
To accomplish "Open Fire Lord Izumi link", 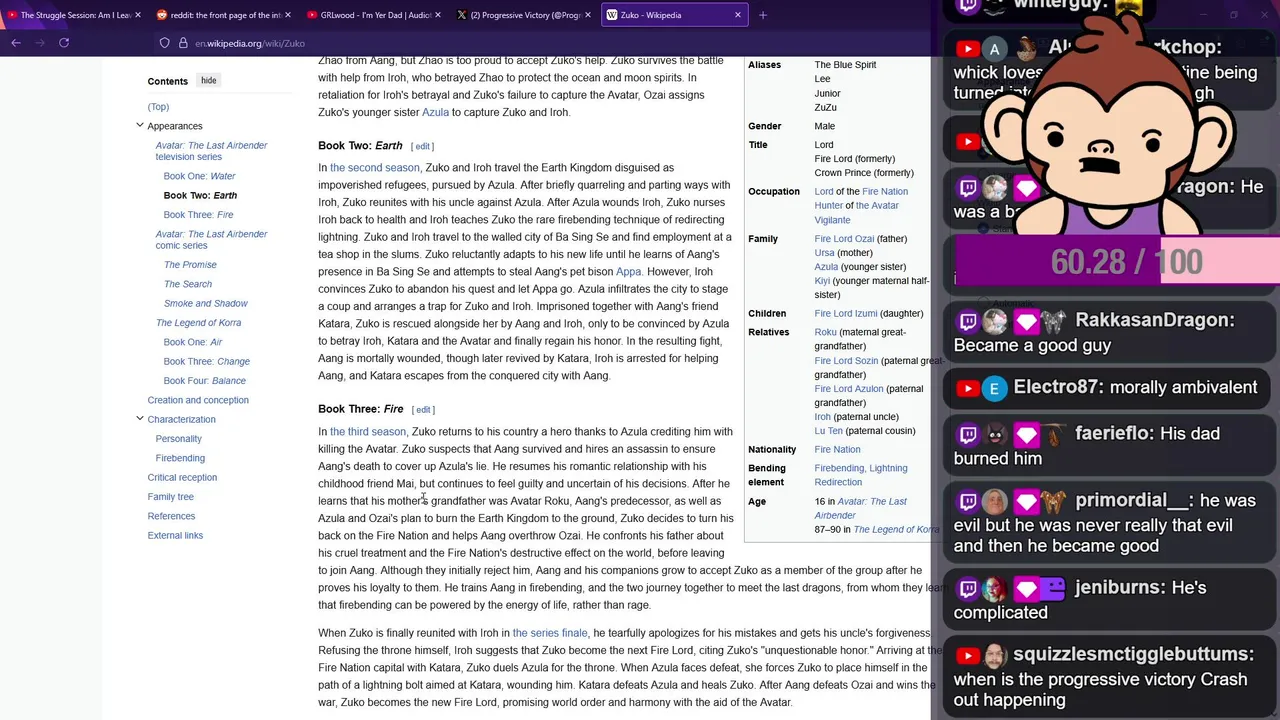I will point(846,313).
